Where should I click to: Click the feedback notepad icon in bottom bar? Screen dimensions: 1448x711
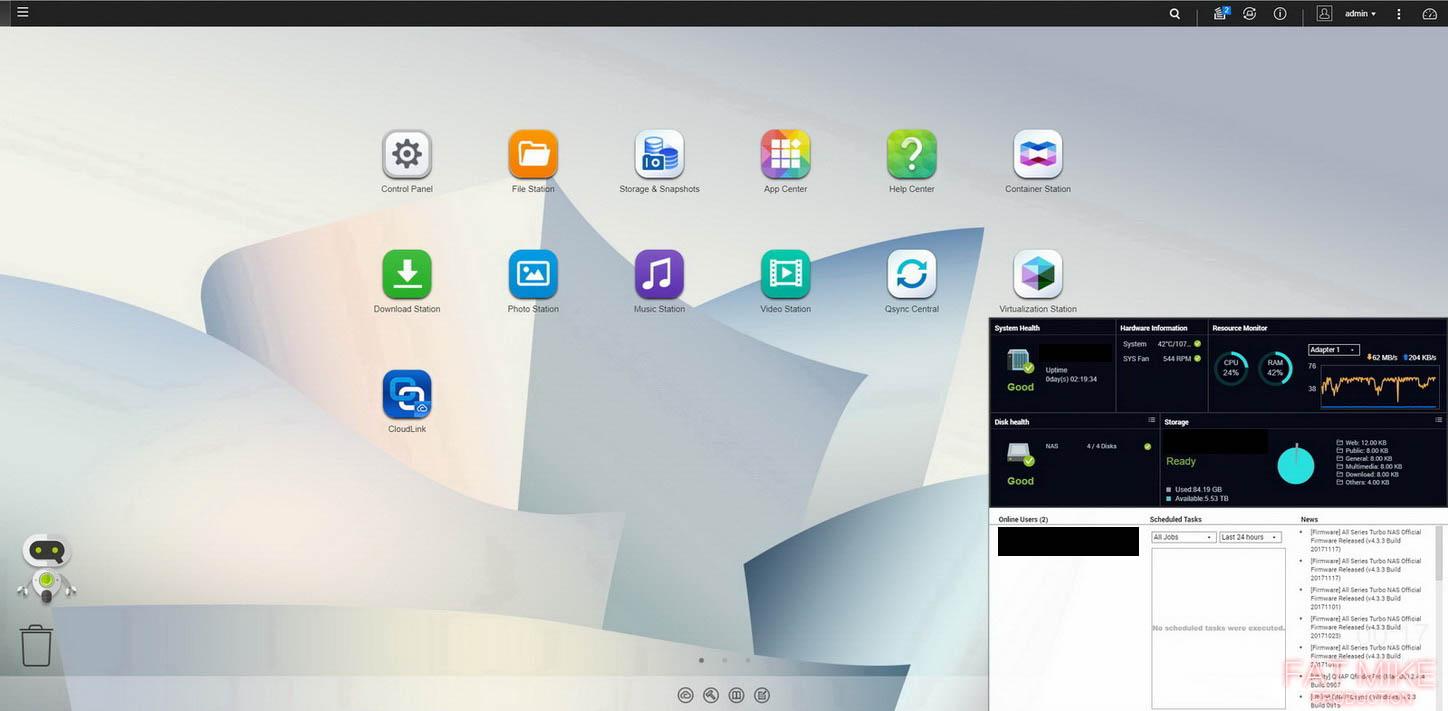(762, 695)
